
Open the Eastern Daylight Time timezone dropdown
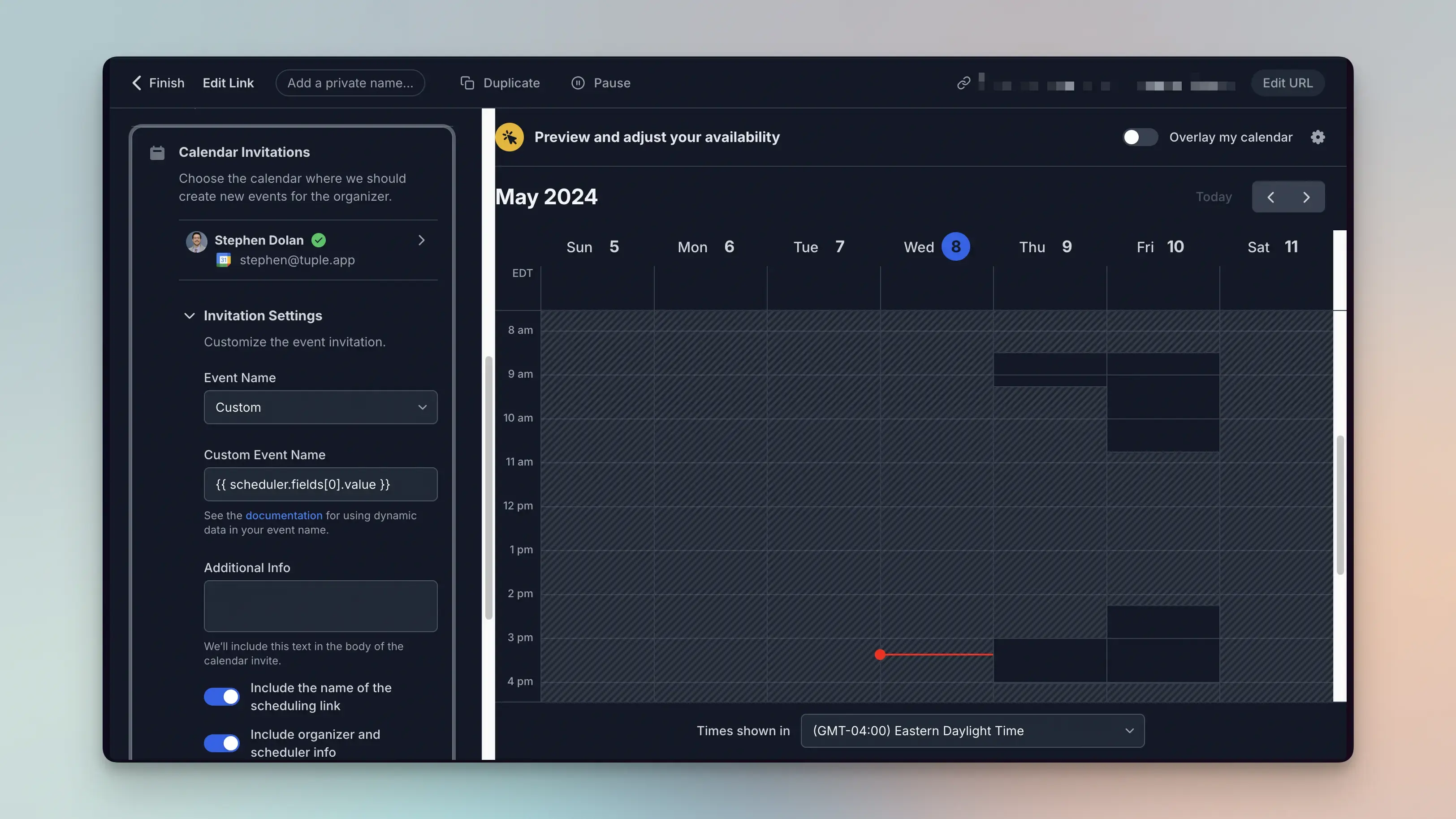click(x=972, y=730)
